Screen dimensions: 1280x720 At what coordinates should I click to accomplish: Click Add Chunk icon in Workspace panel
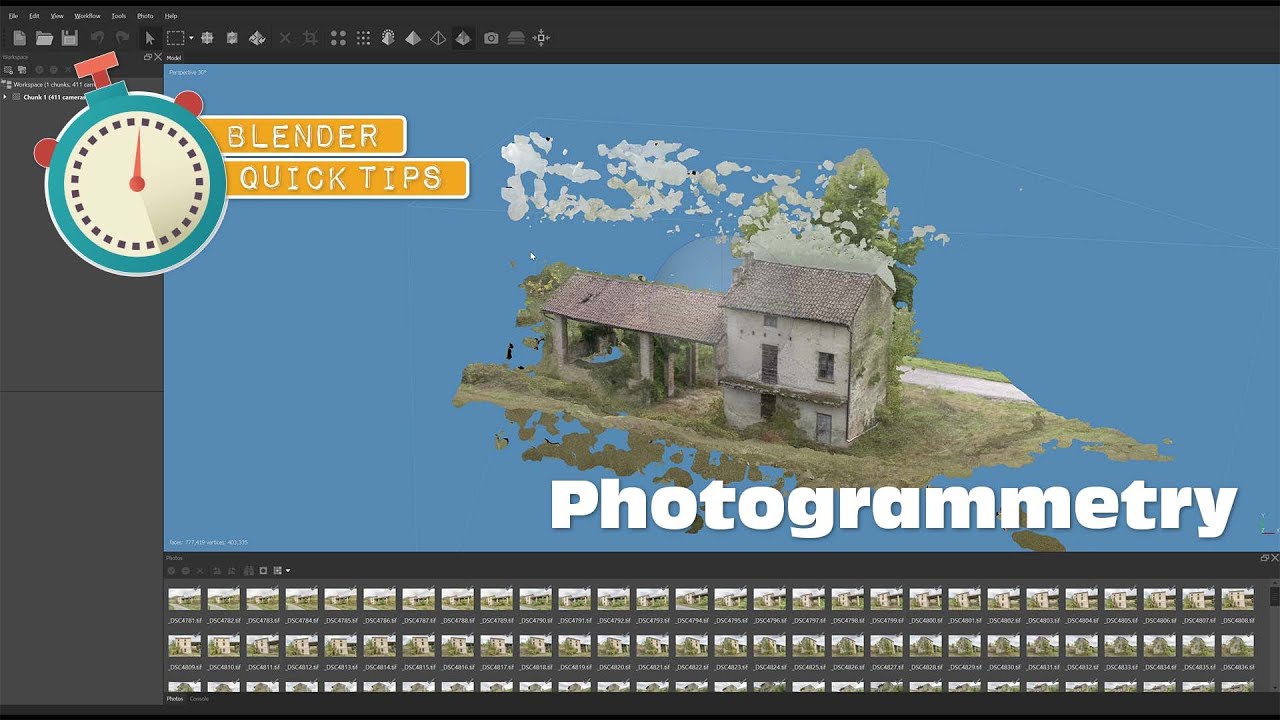click(8, 70)
